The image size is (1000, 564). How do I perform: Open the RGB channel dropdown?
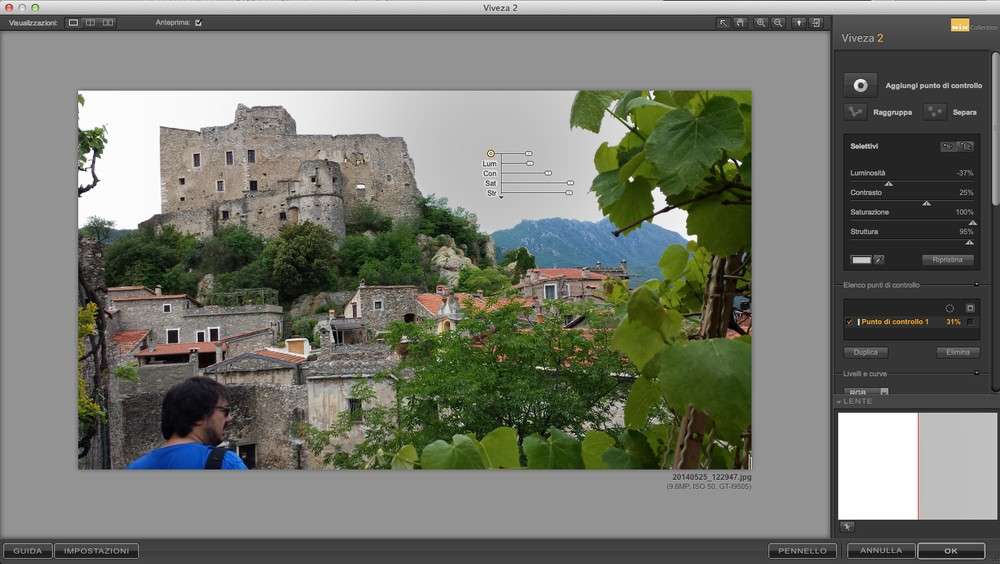[866, 391]
